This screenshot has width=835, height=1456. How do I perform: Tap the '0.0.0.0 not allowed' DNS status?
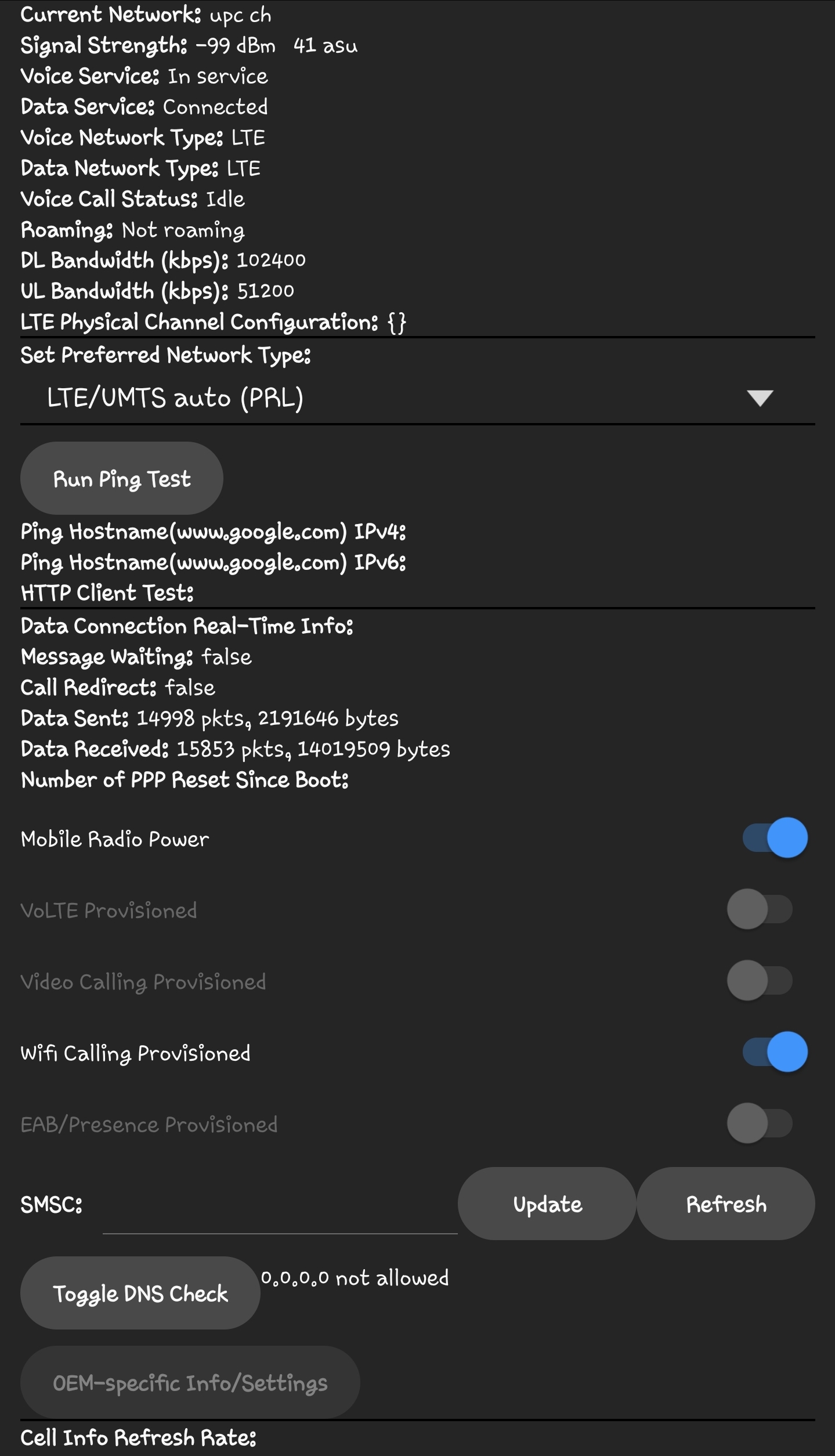tap(355, 1278)
